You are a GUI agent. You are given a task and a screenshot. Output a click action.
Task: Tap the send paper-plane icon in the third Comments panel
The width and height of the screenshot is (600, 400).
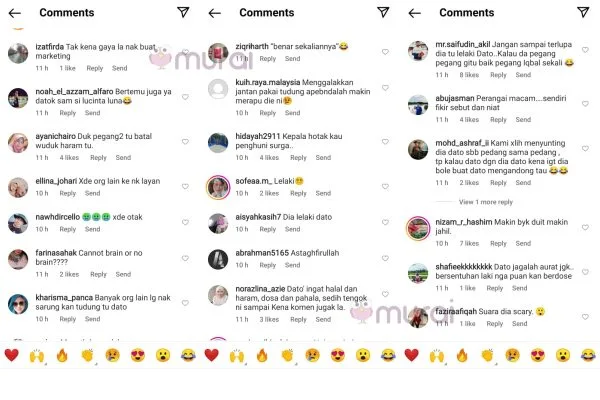pos(583,12)
